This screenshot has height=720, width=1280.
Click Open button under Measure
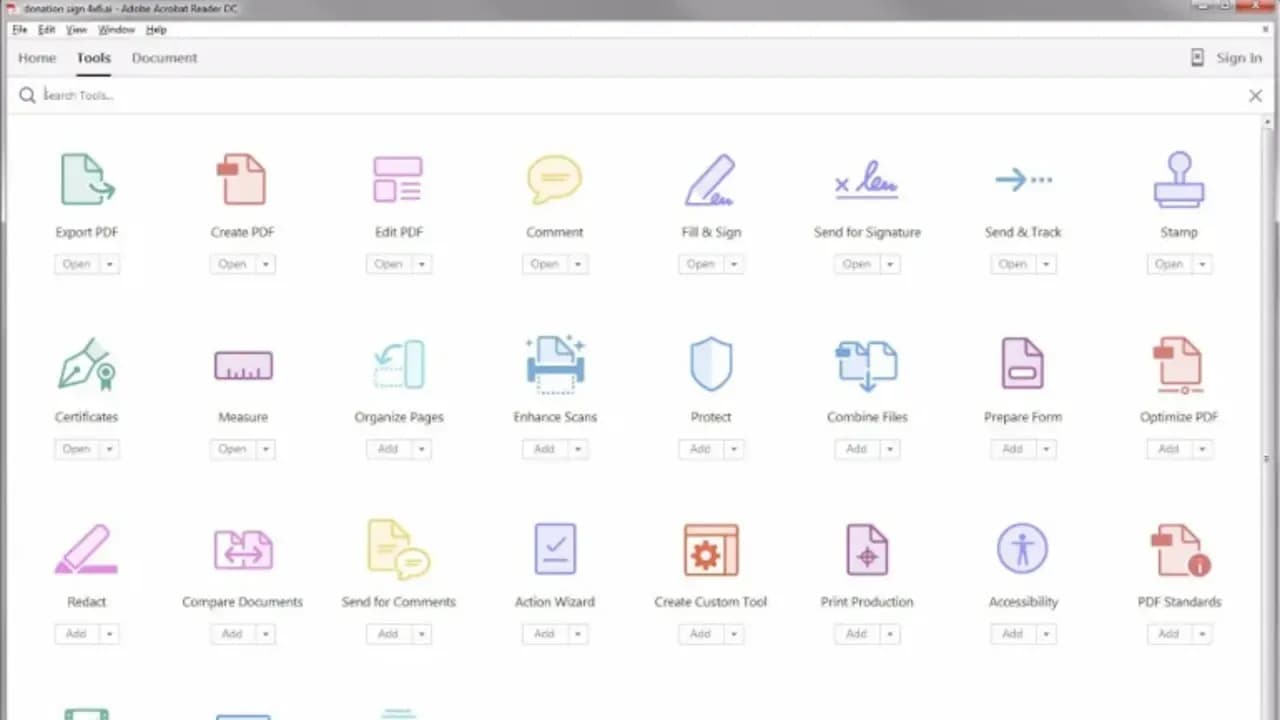[233, 449]
